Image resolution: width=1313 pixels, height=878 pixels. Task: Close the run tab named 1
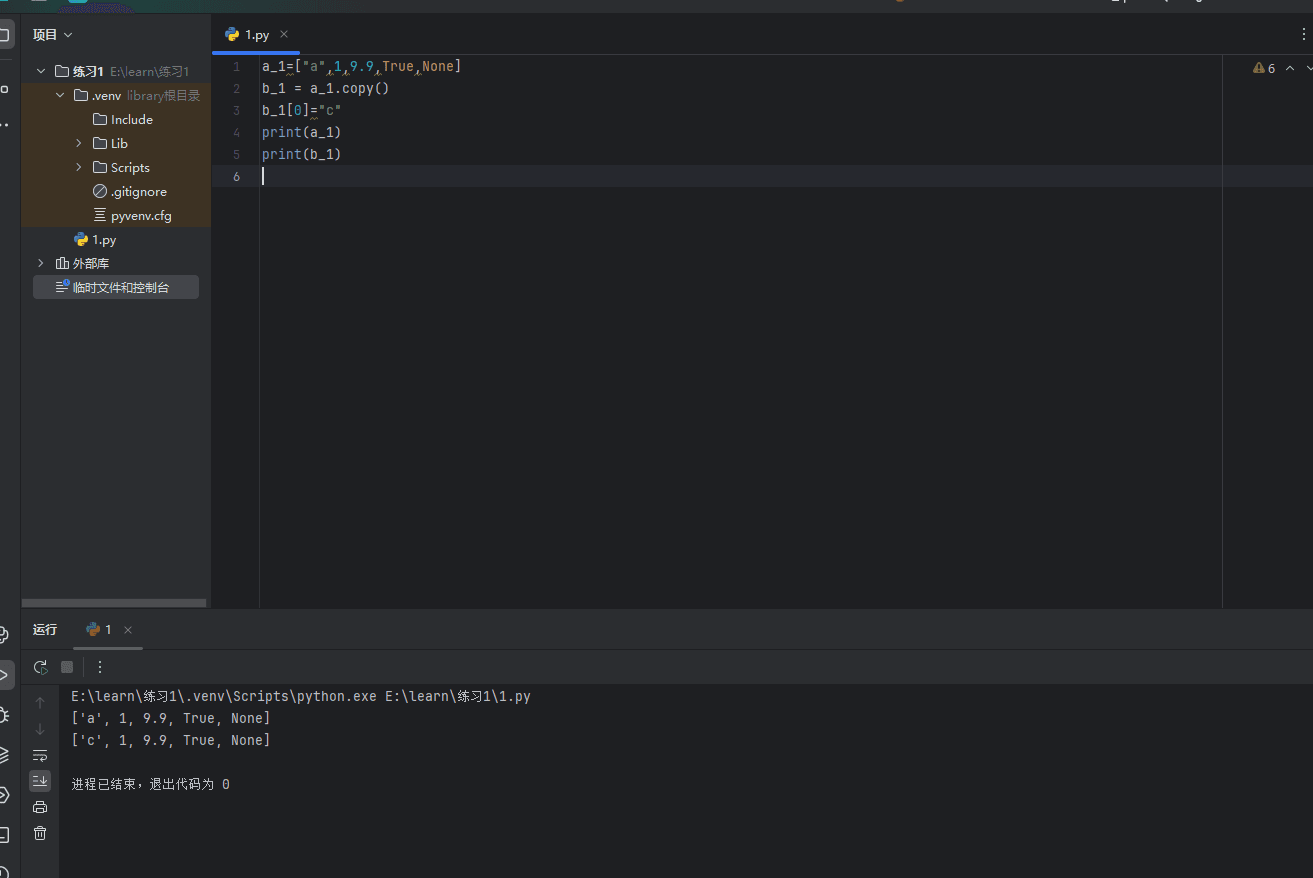pos(128,630)
